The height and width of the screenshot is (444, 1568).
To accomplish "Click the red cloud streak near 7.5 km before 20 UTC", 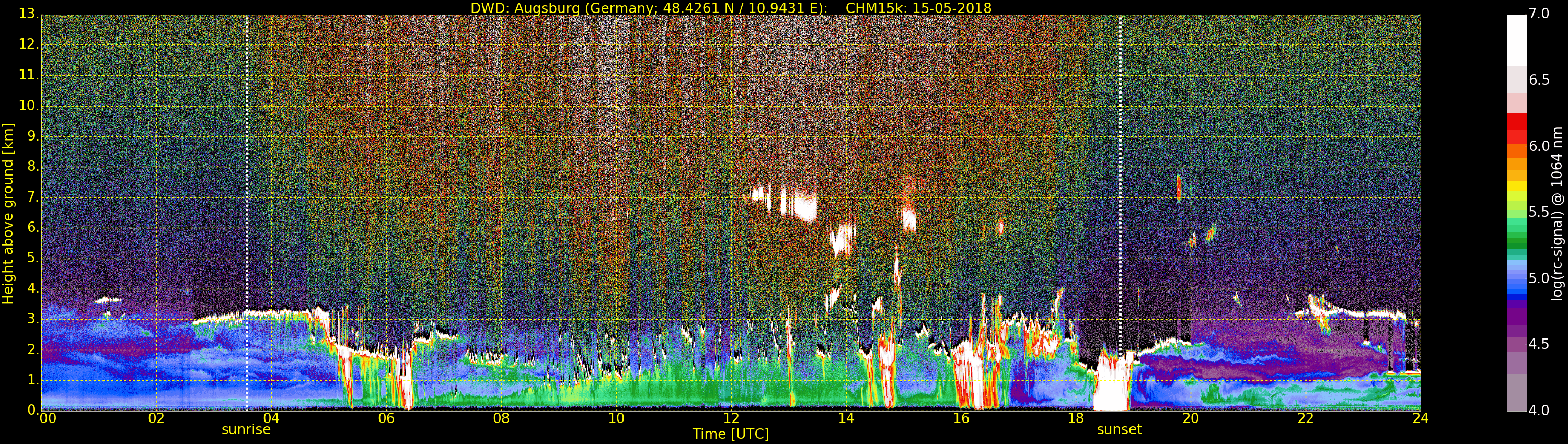I will pyautogui.click(x=1179, y=188).
